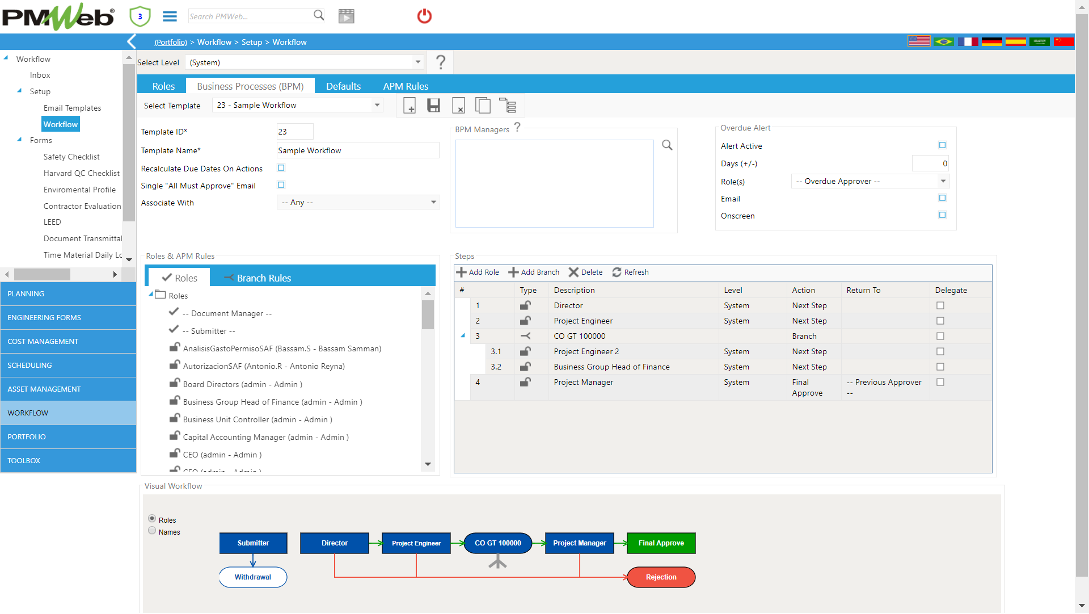The image size is (1089, 614).
Task: Collapse the Setup tree node in sidebar
Action: (19, 90)
